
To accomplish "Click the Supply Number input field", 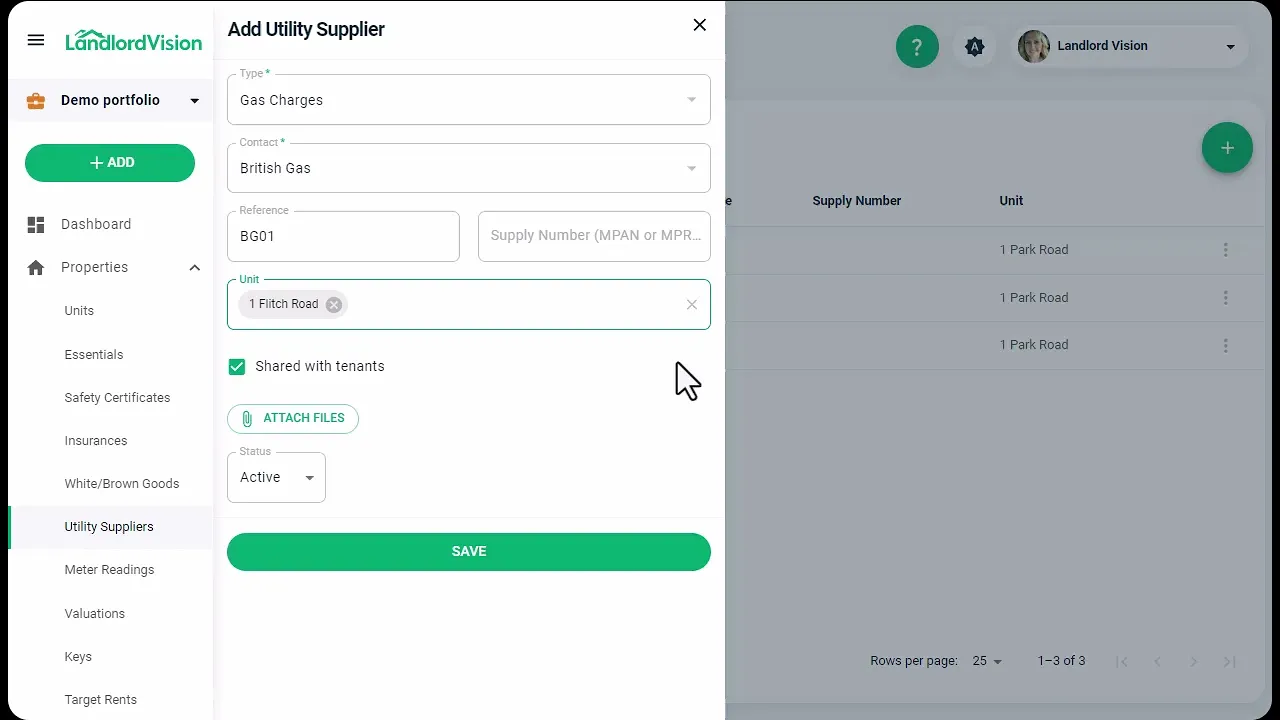I will click(594, 236).
